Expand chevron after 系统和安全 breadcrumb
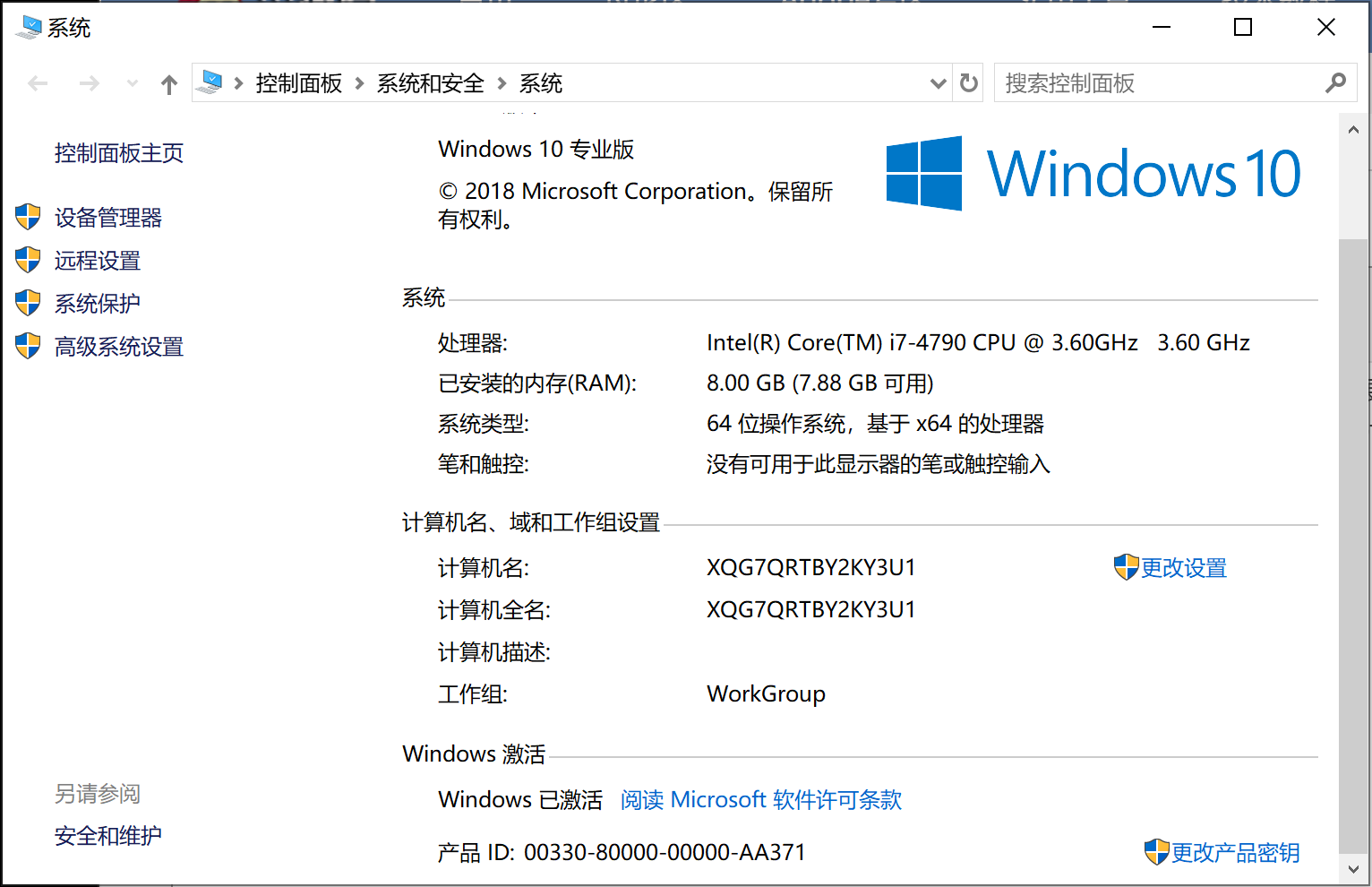 [502, 83]
